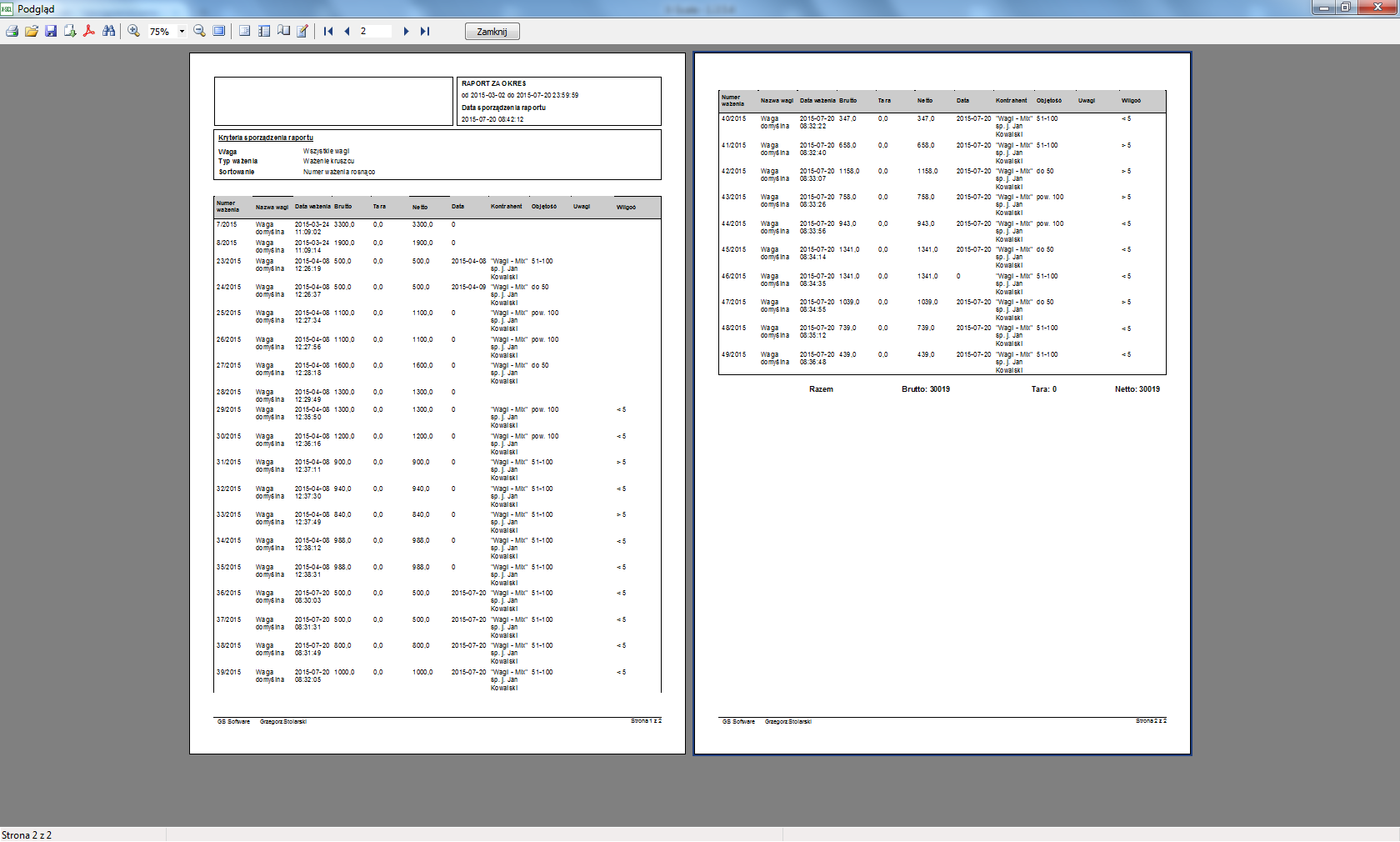Click the page number input field

click(x=374, y=31)
